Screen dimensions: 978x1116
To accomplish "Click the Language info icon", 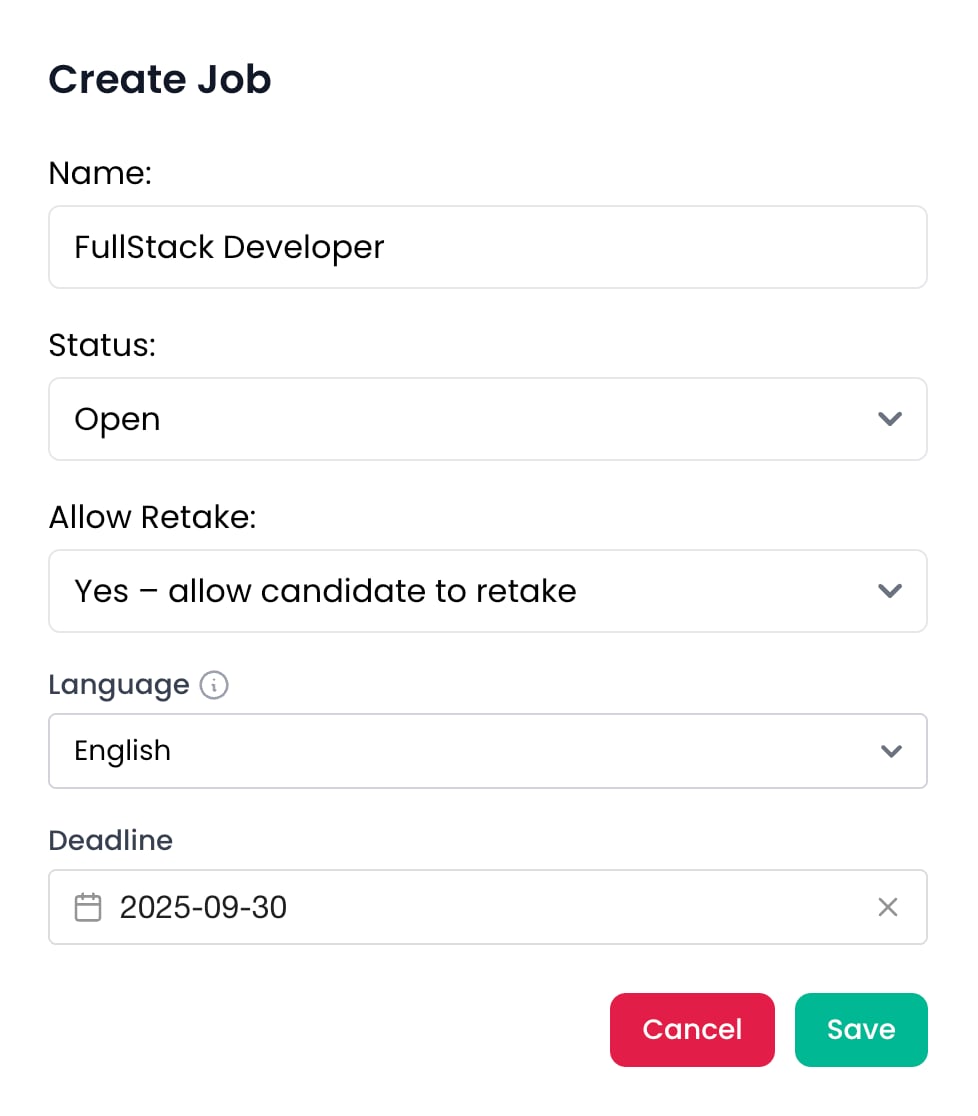I will point(214,685).
